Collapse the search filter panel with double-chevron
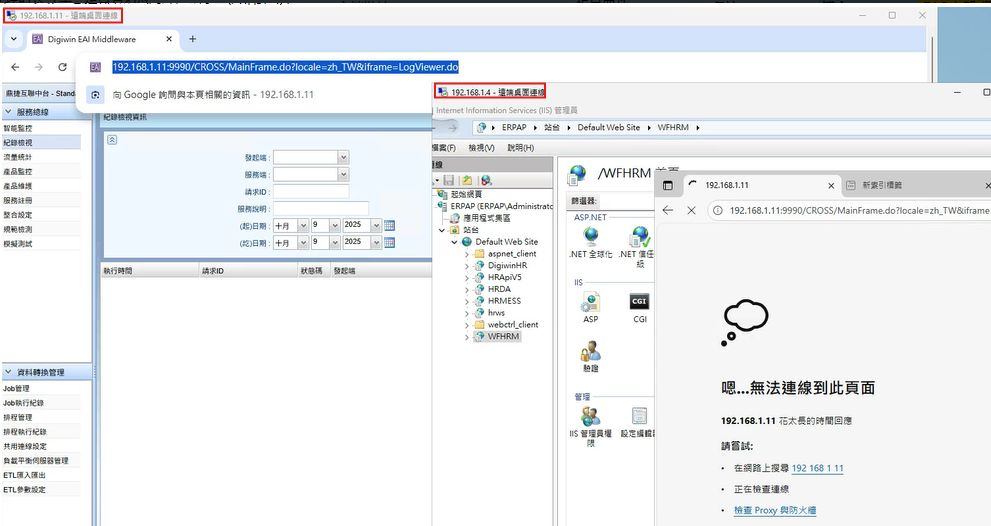The width and height of the screenshot is (991, 526). 112,140
